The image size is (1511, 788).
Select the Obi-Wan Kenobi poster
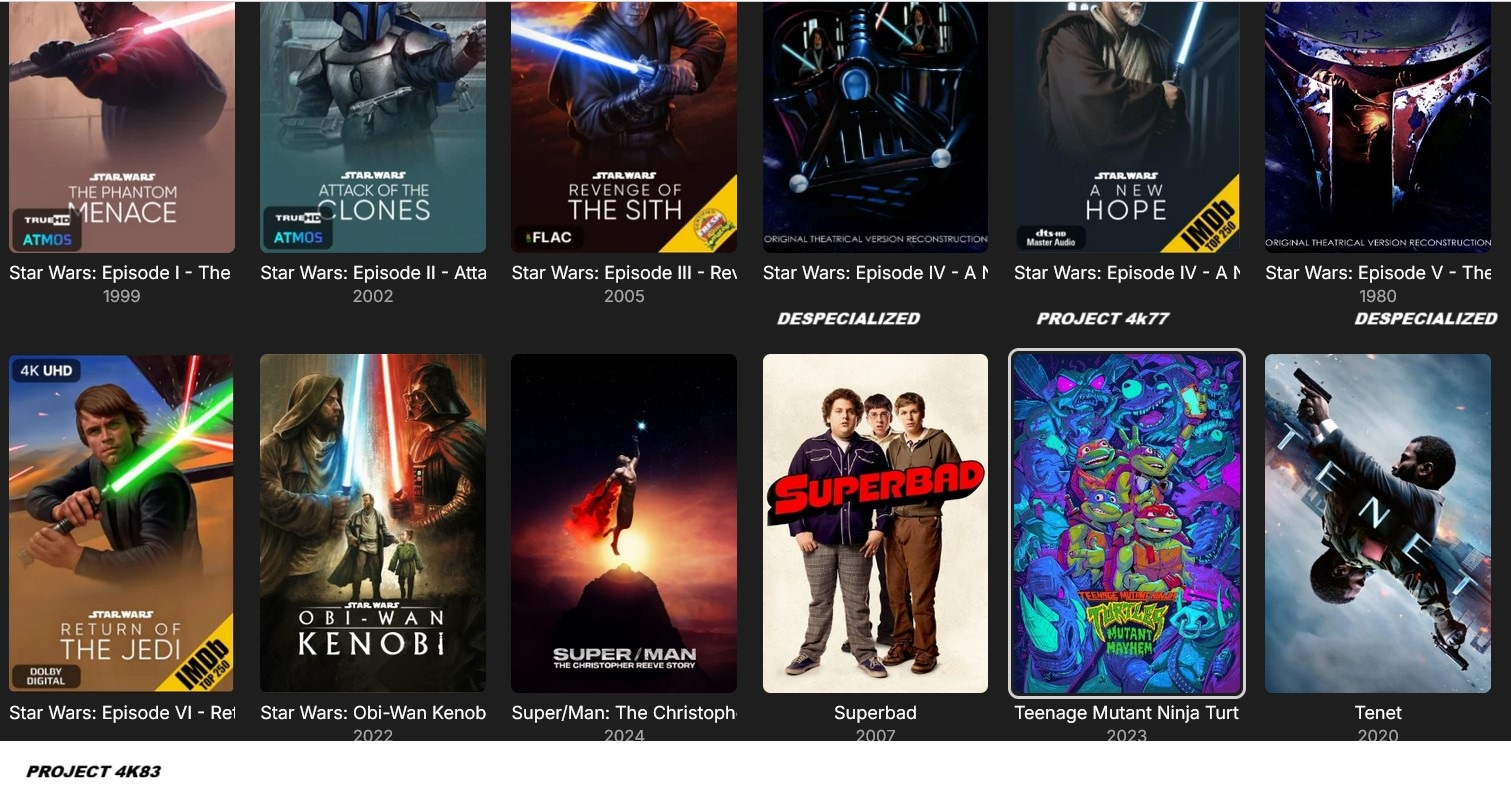pos(373,523)
